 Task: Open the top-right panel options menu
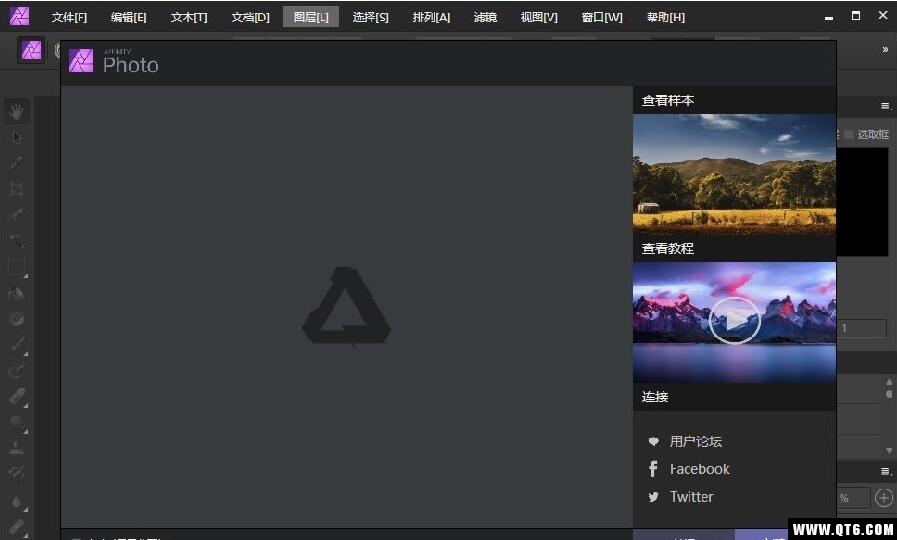(884, 105)
